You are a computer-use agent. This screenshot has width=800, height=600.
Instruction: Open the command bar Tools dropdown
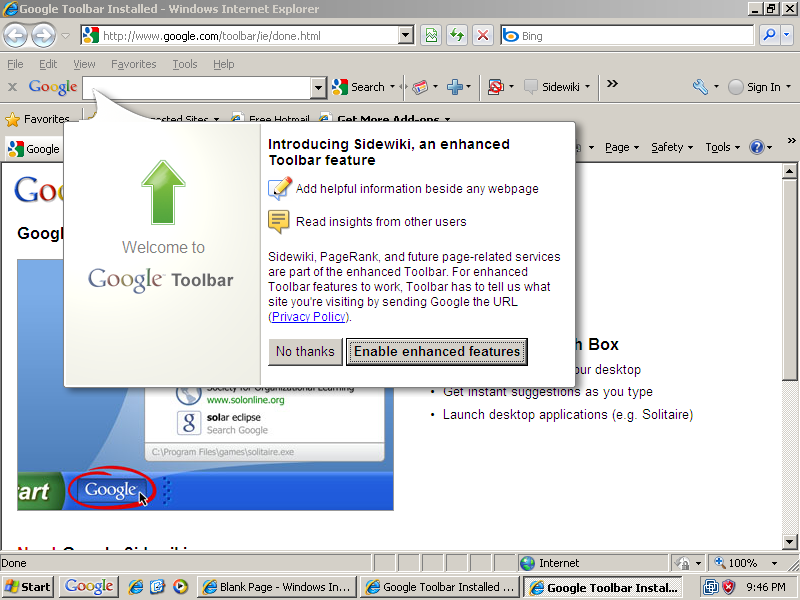click(722, 147)
